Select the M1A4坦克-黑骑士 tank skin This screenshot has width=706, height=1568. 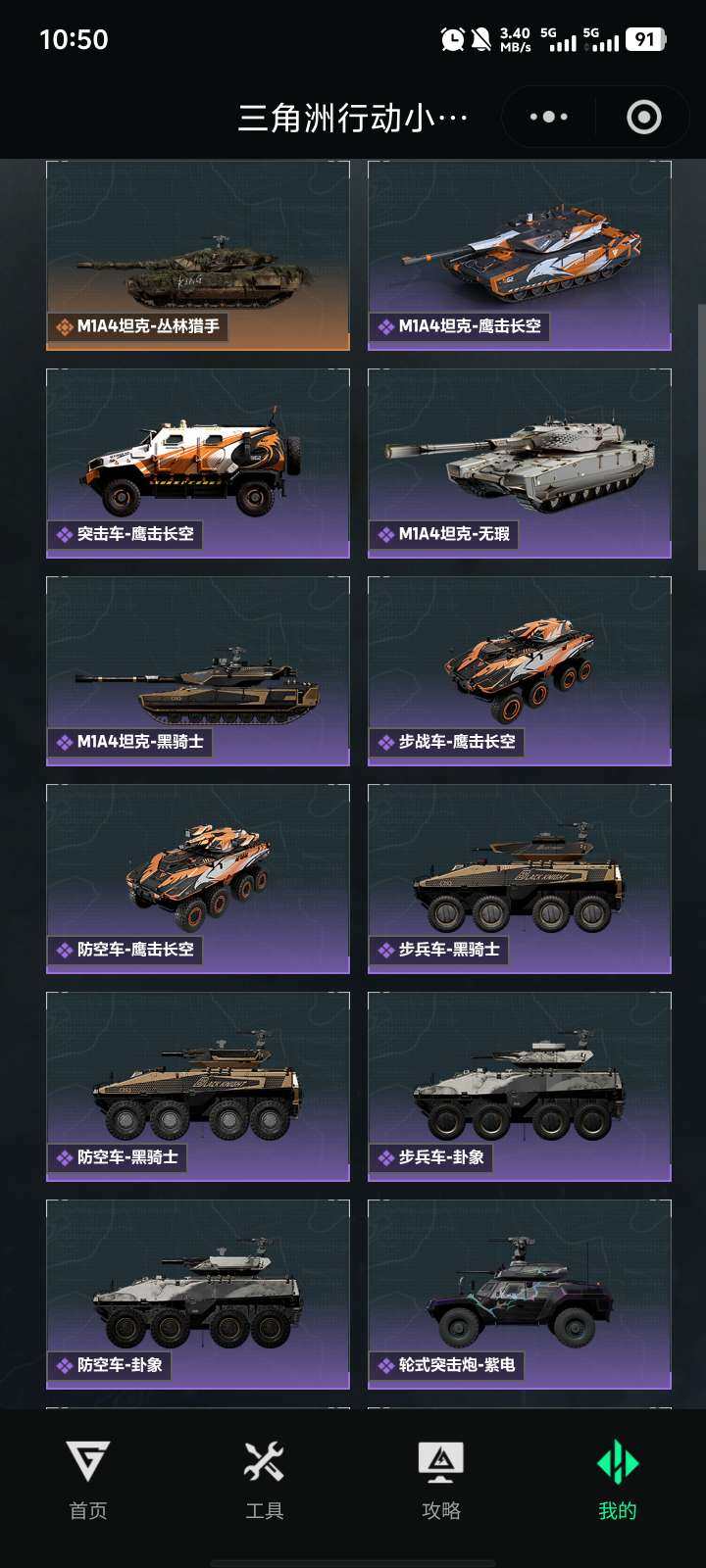[x=198, y=671]
